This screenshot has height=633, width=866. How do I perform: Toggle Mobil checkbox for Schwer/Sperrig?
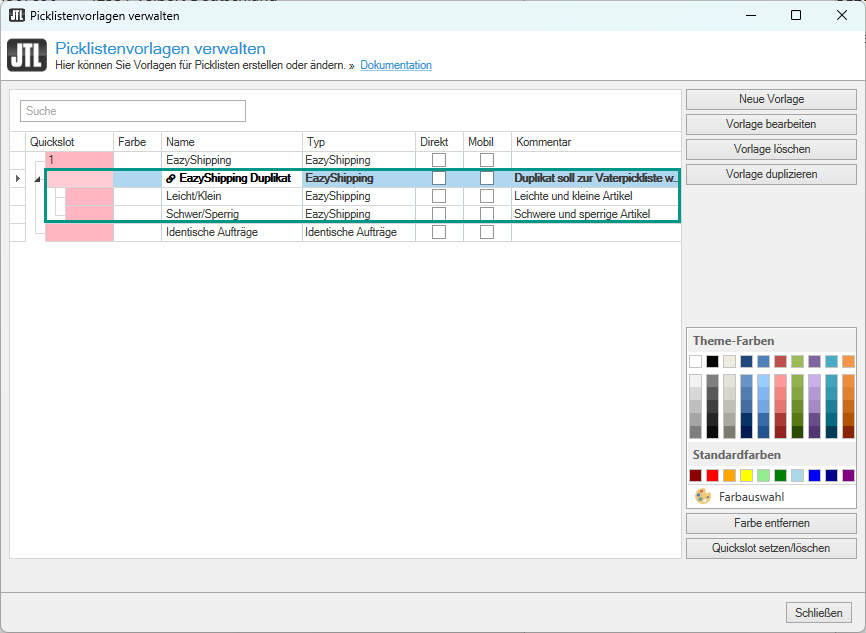[486, 214]
